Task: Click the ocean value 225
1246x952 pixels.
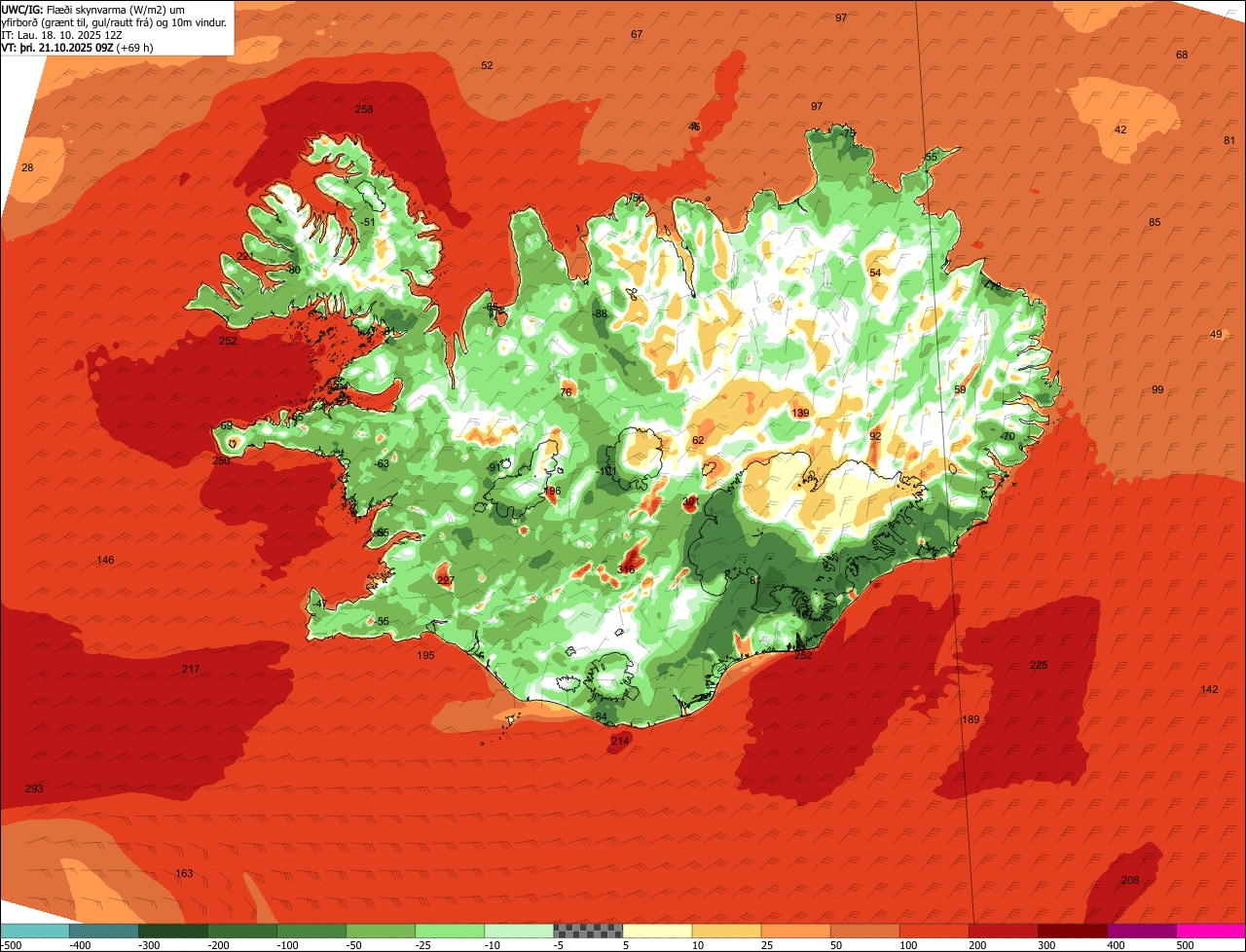Action: coord(1040,666)
